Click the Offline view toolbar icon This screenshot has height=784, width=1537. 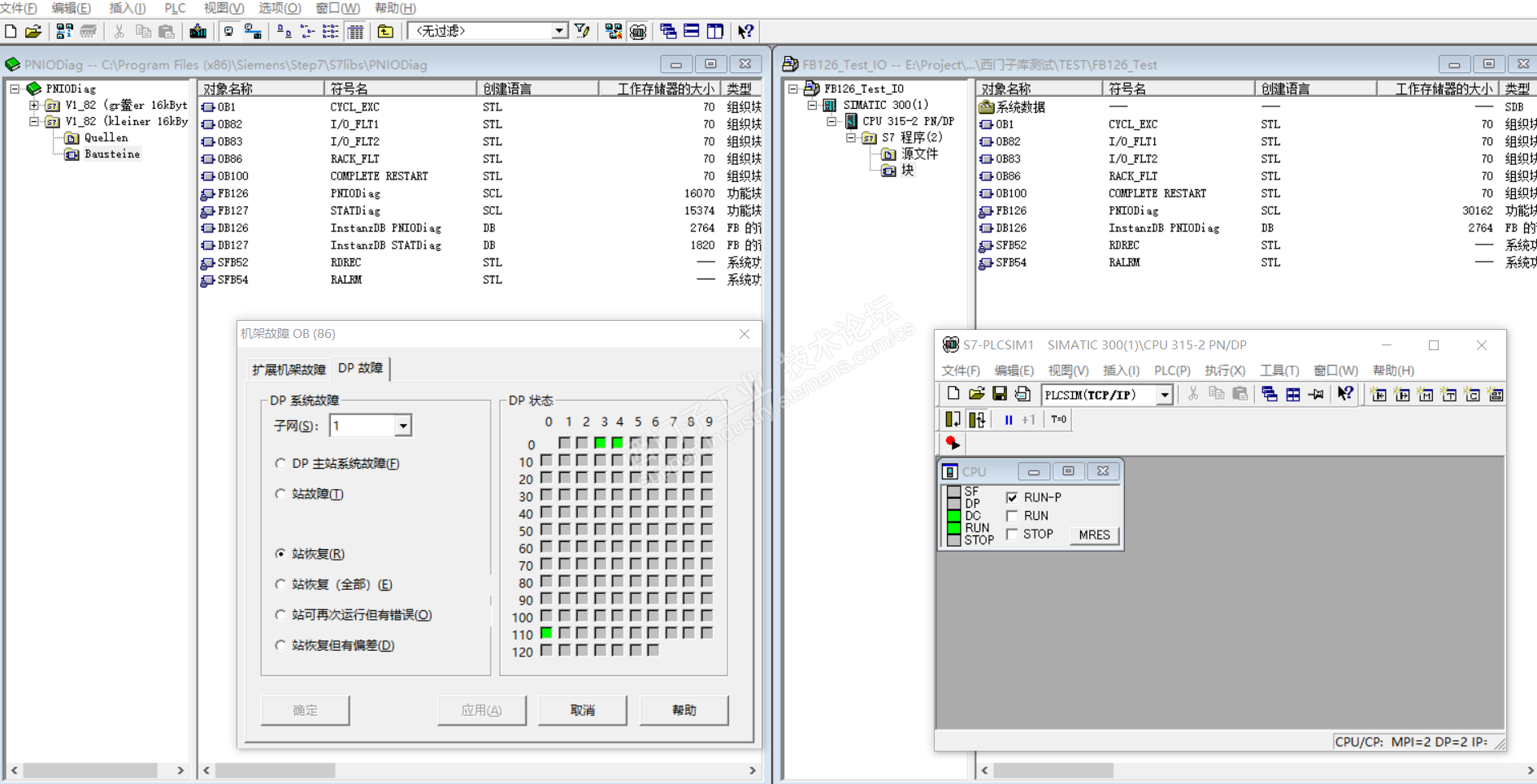(x=228, y=32)
